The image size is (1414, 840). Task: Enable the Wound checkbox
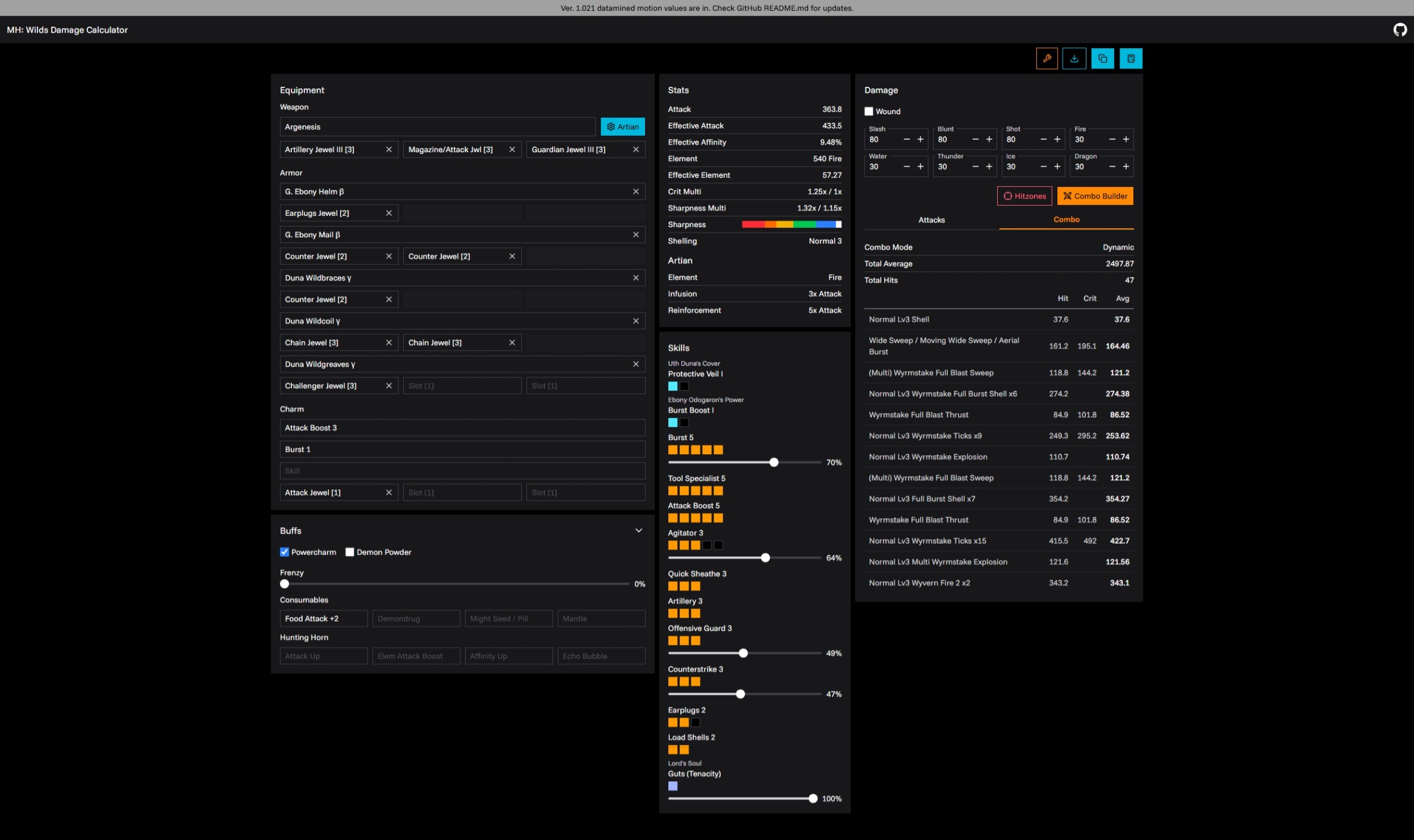(x=869, y=111)
